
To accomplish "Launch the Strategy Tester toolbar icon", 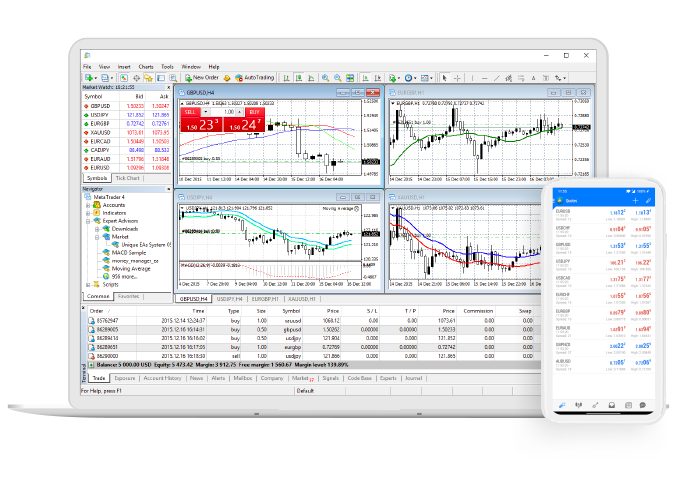I will point(173,78).
